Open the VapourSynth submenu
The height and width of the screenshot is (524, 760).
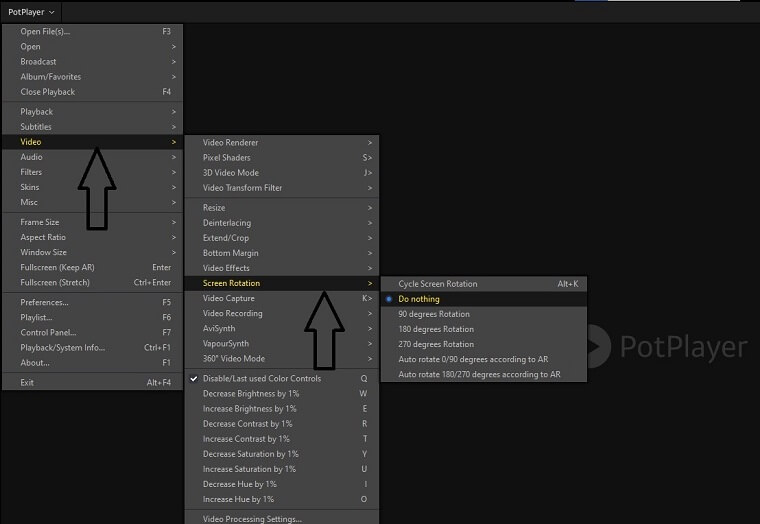[282, 343]
